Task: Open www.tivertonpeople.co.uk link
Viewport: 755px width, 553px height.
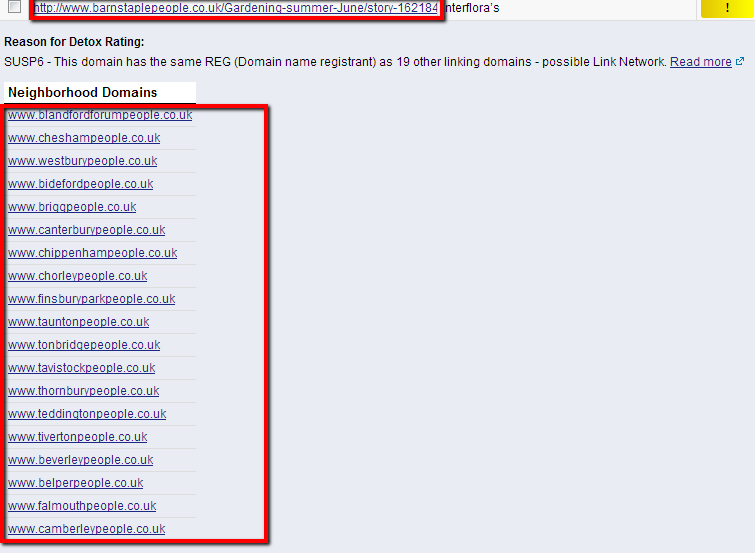Action: click(x=78, y=437)
